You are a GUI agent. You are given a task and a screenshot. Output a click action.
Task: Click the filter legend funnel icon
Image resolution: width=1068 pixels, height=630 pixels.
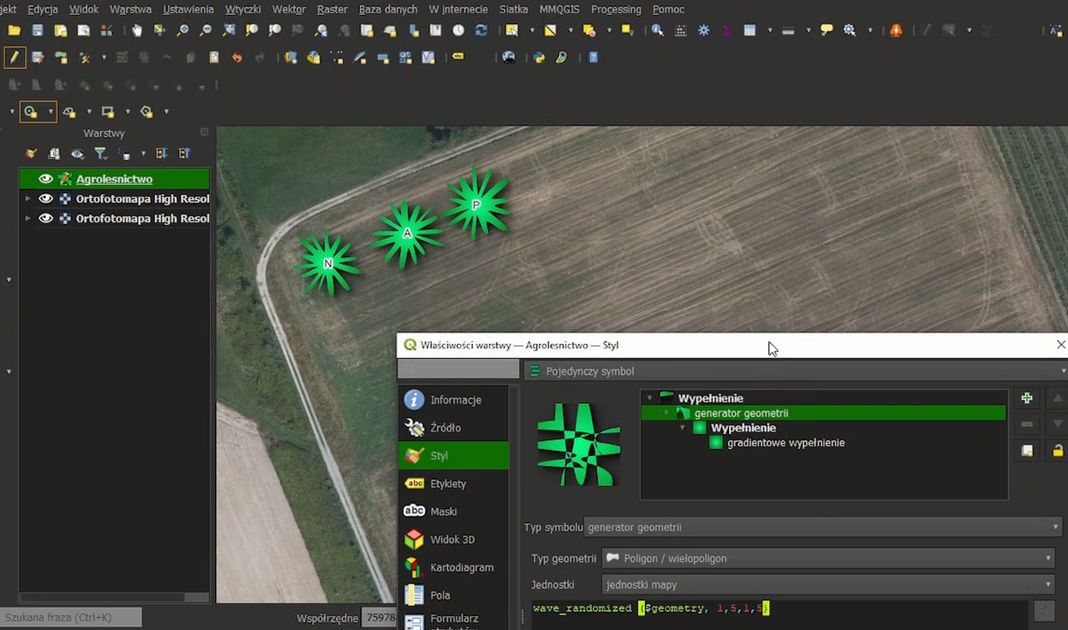pyautogui.click(x=101, y=153)
